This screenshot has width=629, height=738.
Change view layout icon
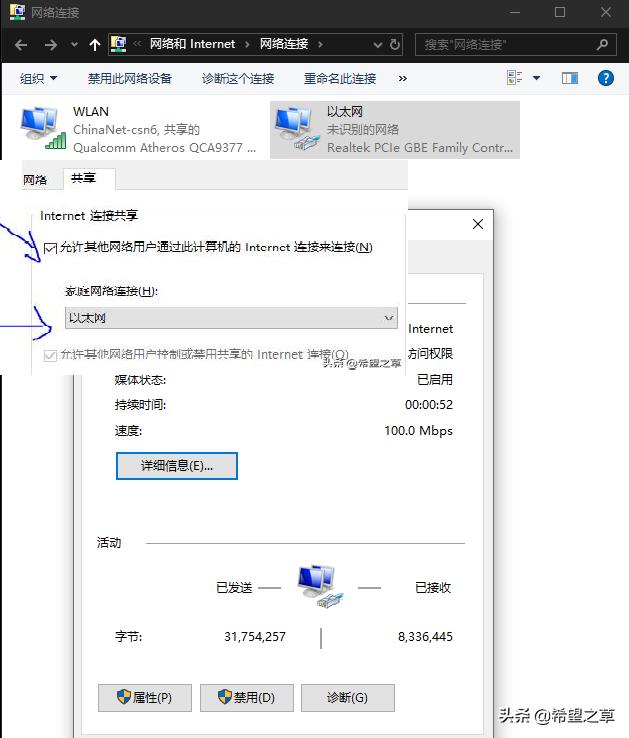[x=515, y=78]
